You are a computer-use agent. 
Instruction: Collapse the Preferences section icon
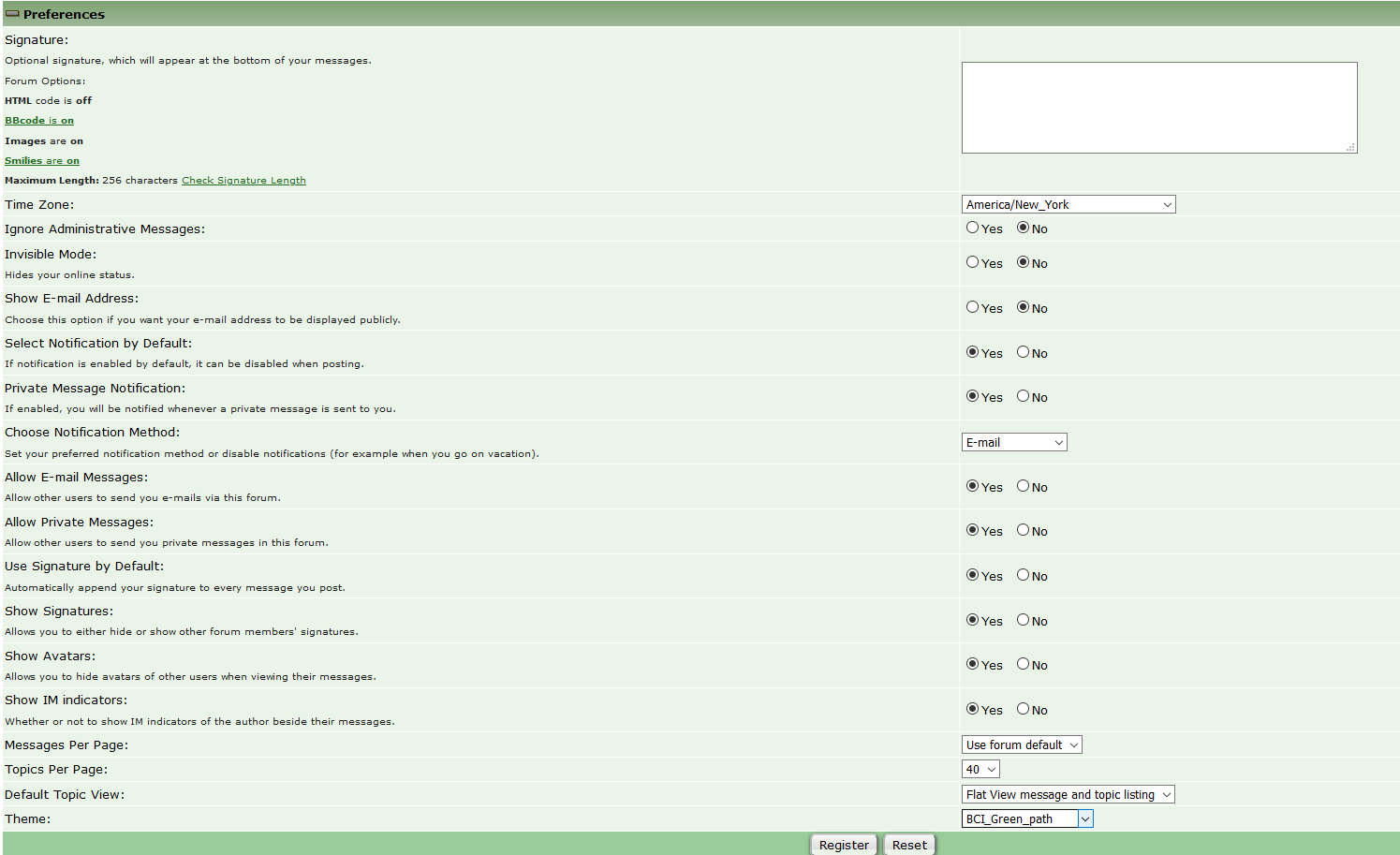point(12,14)
